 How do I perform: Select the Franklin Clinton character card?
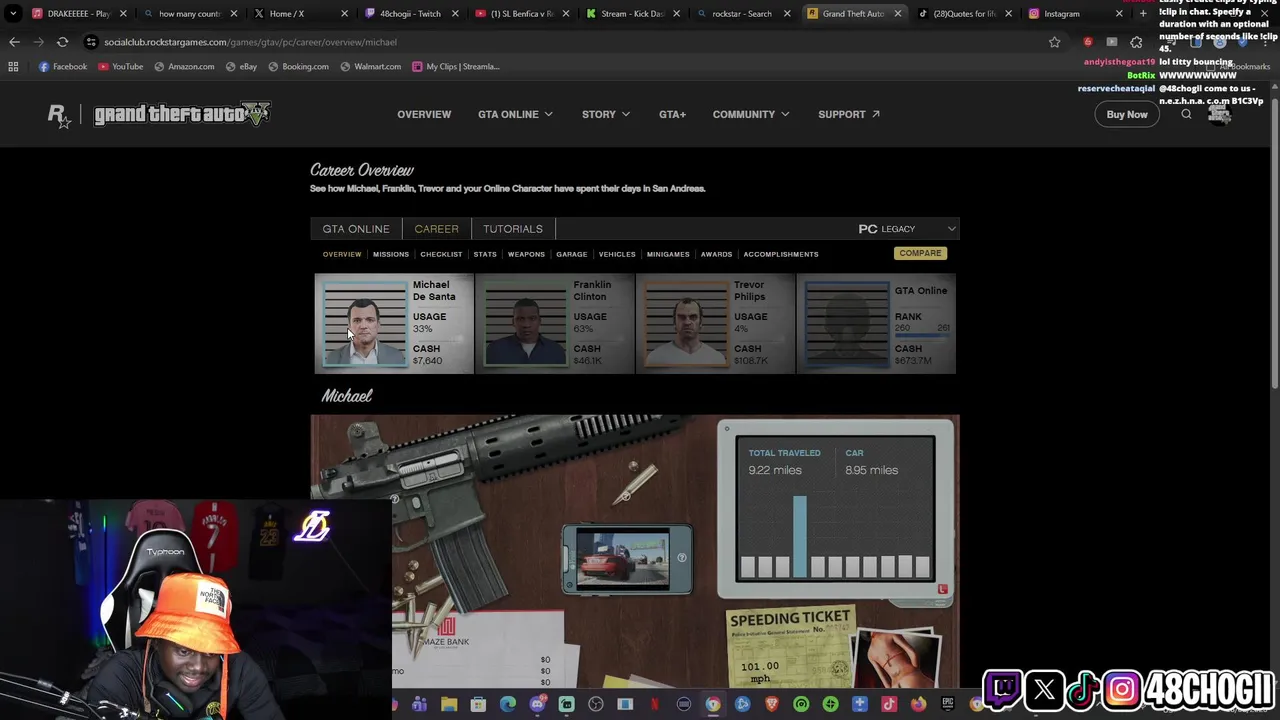point(555,323)
